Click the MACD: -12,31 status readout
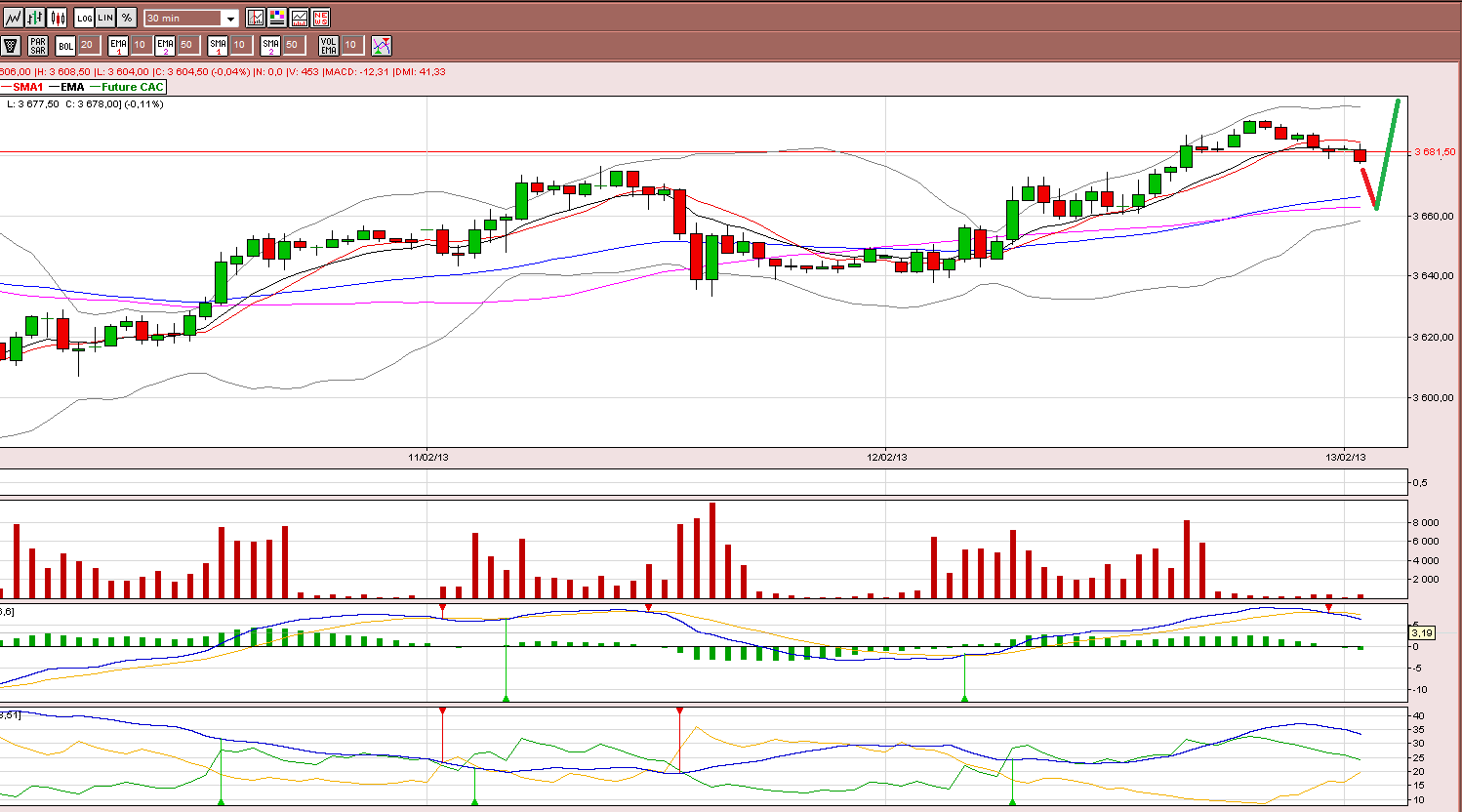The height and width of the screenshot is (812, 1462). point(356,71)
